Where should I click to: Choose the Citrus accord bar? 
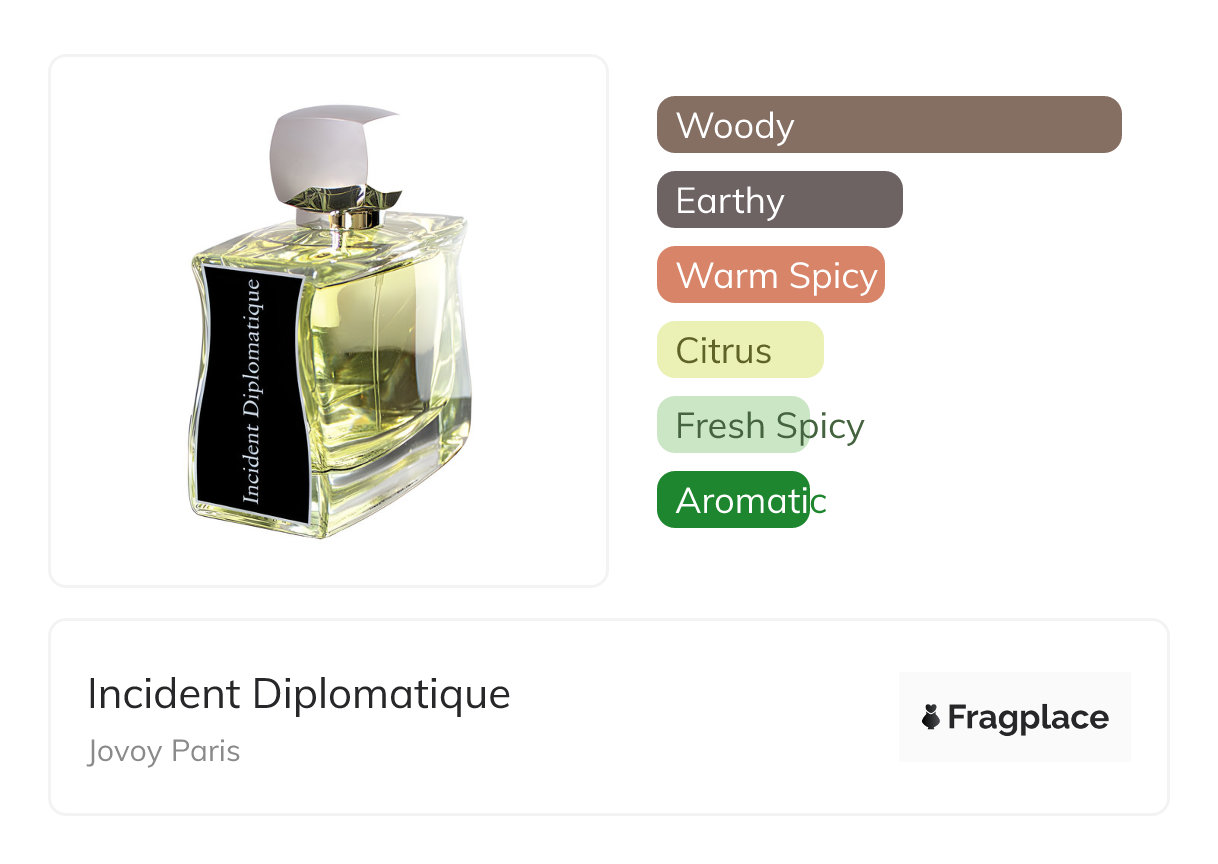pyautogui.click(x=740, y=350)
